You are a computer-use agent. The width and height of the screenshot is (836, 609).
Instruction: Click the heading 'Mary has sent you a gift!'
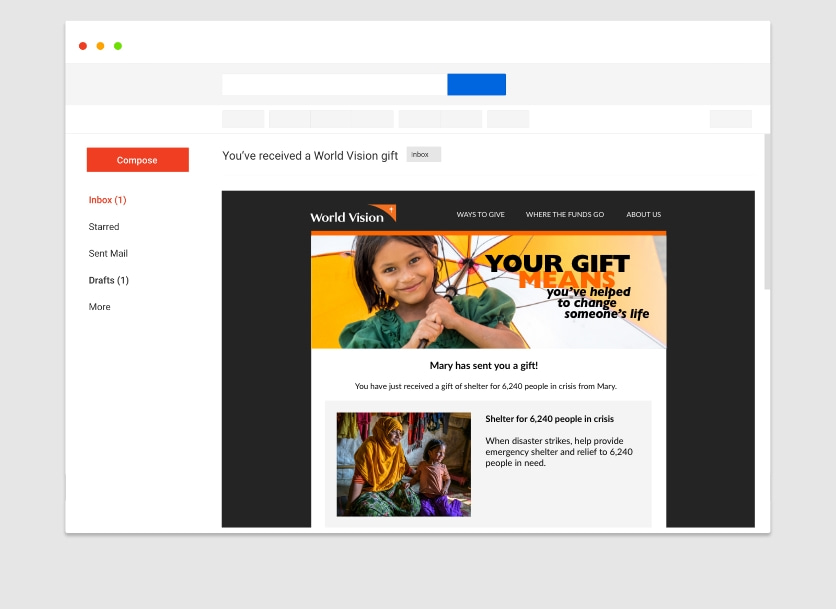tap(484, 365)
